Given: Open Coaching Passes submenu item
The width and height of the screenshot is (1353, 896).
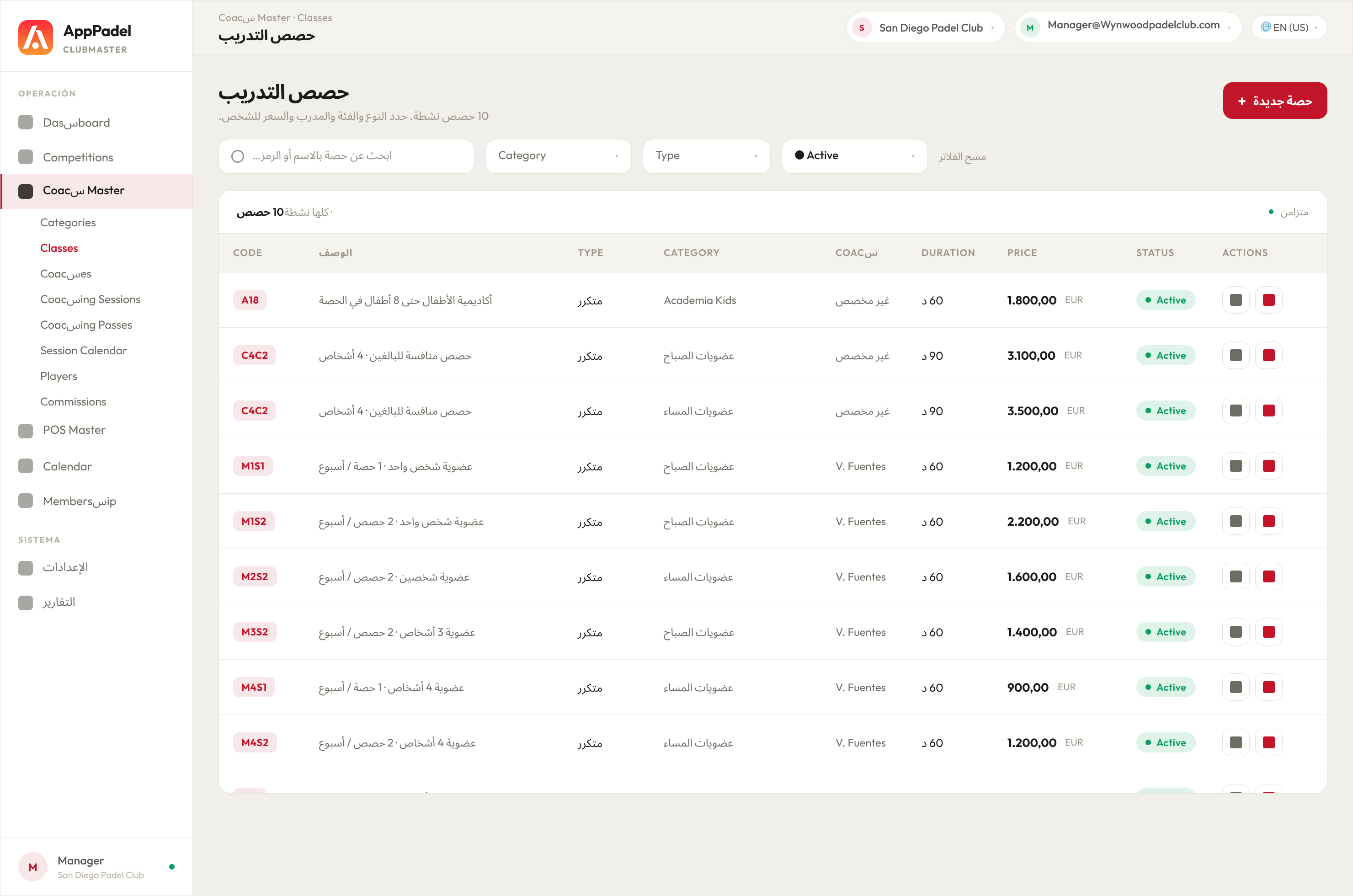Looking at the screenshot, I should coord(86,325).
